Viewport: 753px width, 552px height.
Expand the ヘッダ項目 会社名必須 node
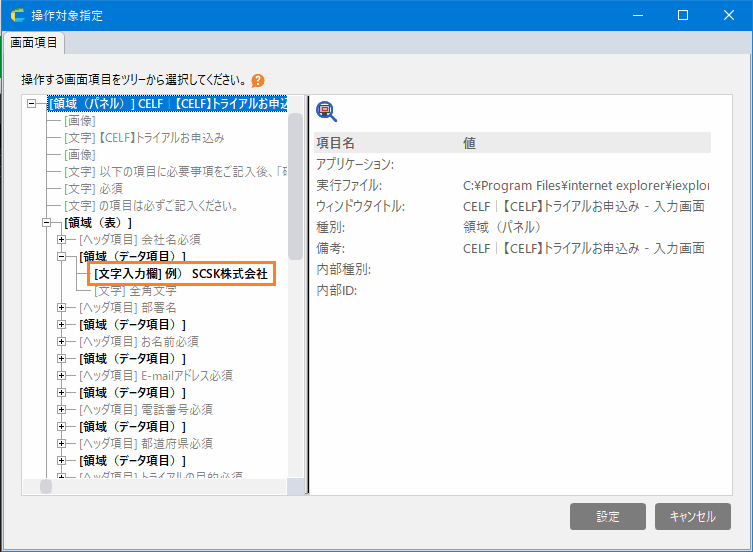[62, 239]
